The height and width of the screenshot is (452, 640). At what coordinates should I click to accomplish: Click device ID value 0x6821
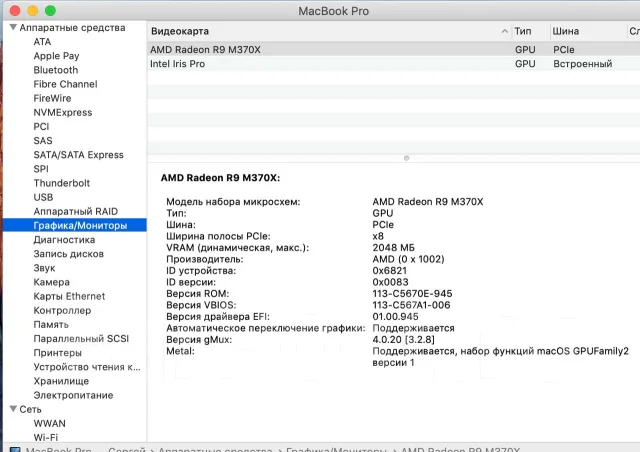(389, 271)
